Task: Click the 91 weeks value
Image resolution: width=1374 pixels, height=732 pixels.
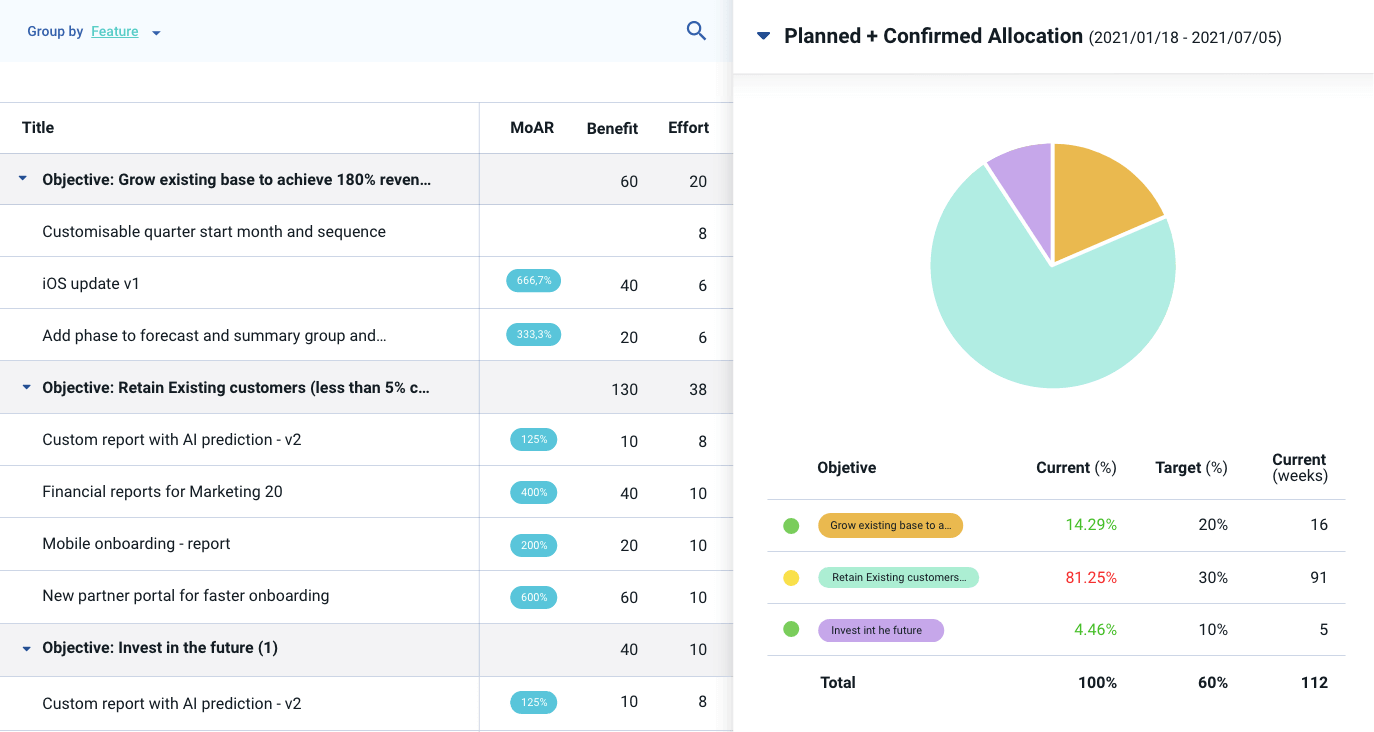Action: click(1318, 577)
